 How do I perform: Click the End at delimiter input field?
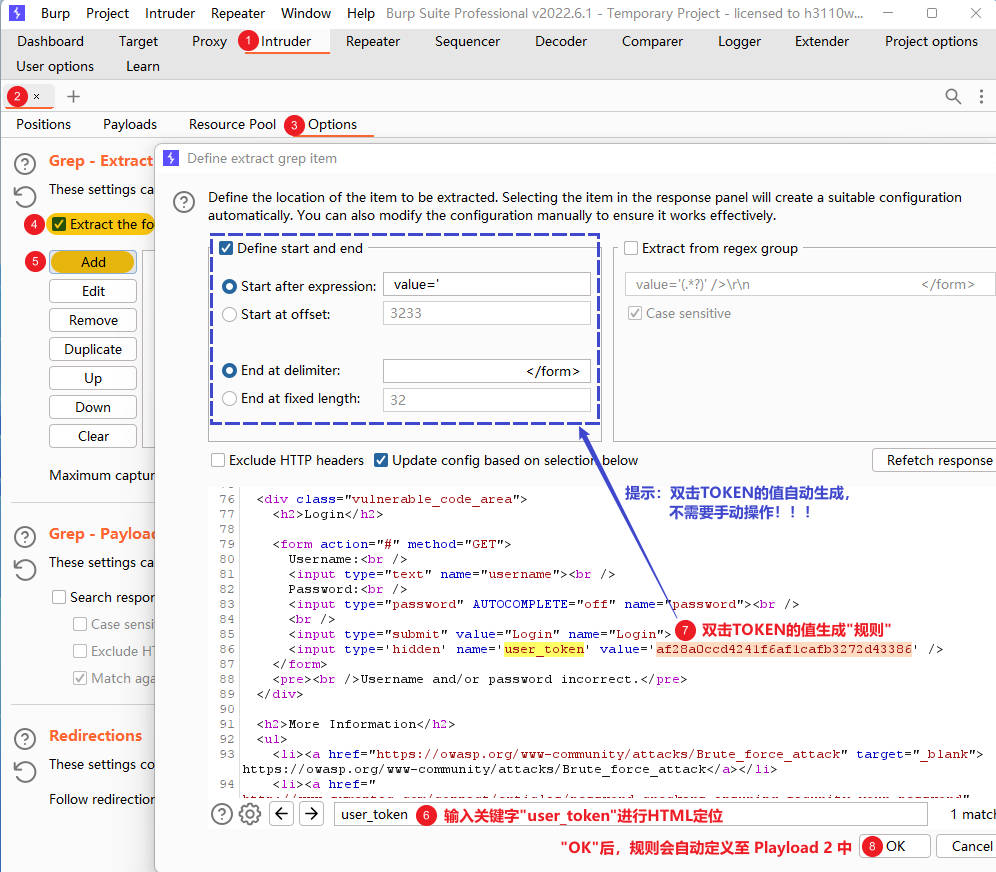[487, 371]
